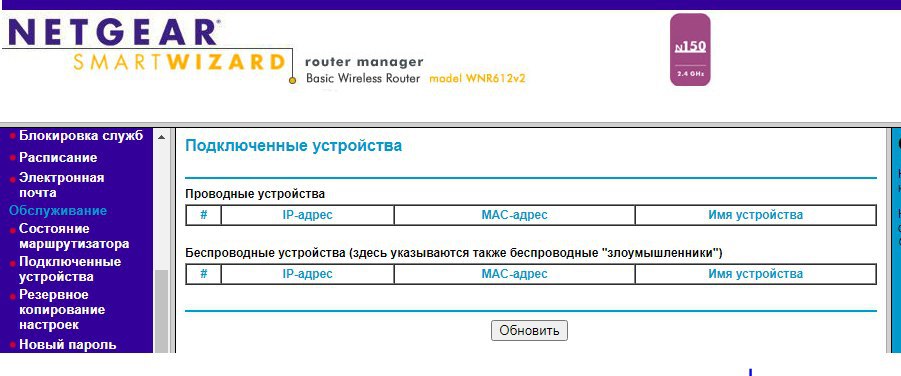The image size is (901, 376).
Task: Click the Обновить button
Action: (x=529, y=331)
